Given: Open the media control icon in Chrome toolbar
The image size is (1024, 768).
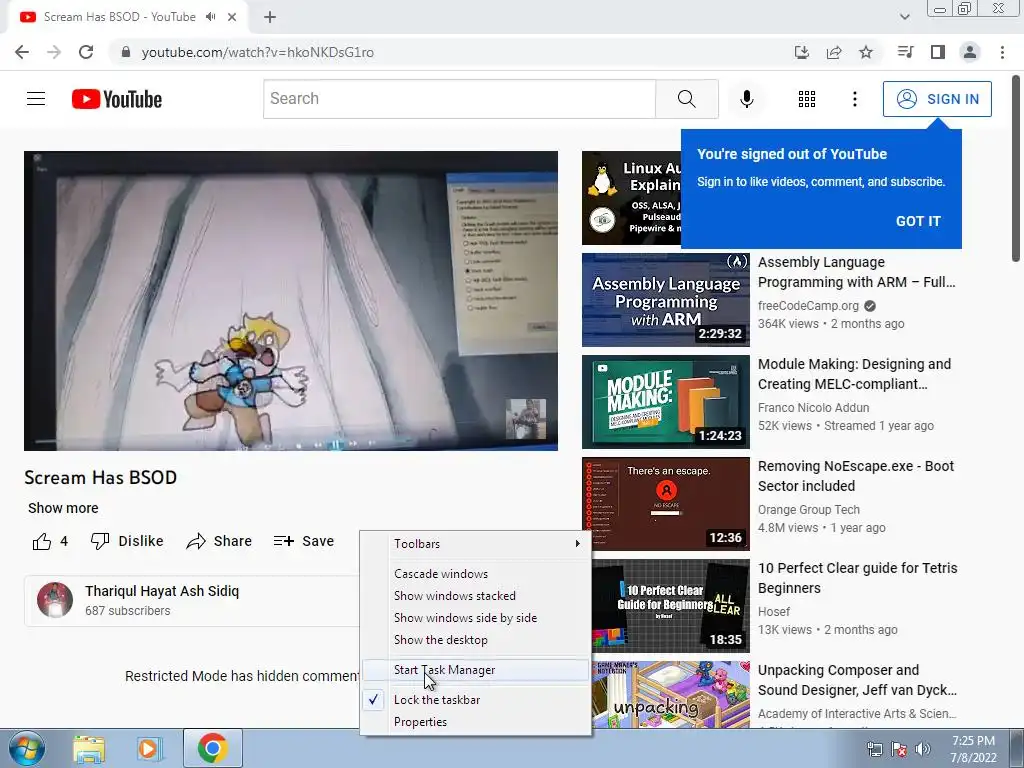Looking at the screenshot, I should [905, 52].
